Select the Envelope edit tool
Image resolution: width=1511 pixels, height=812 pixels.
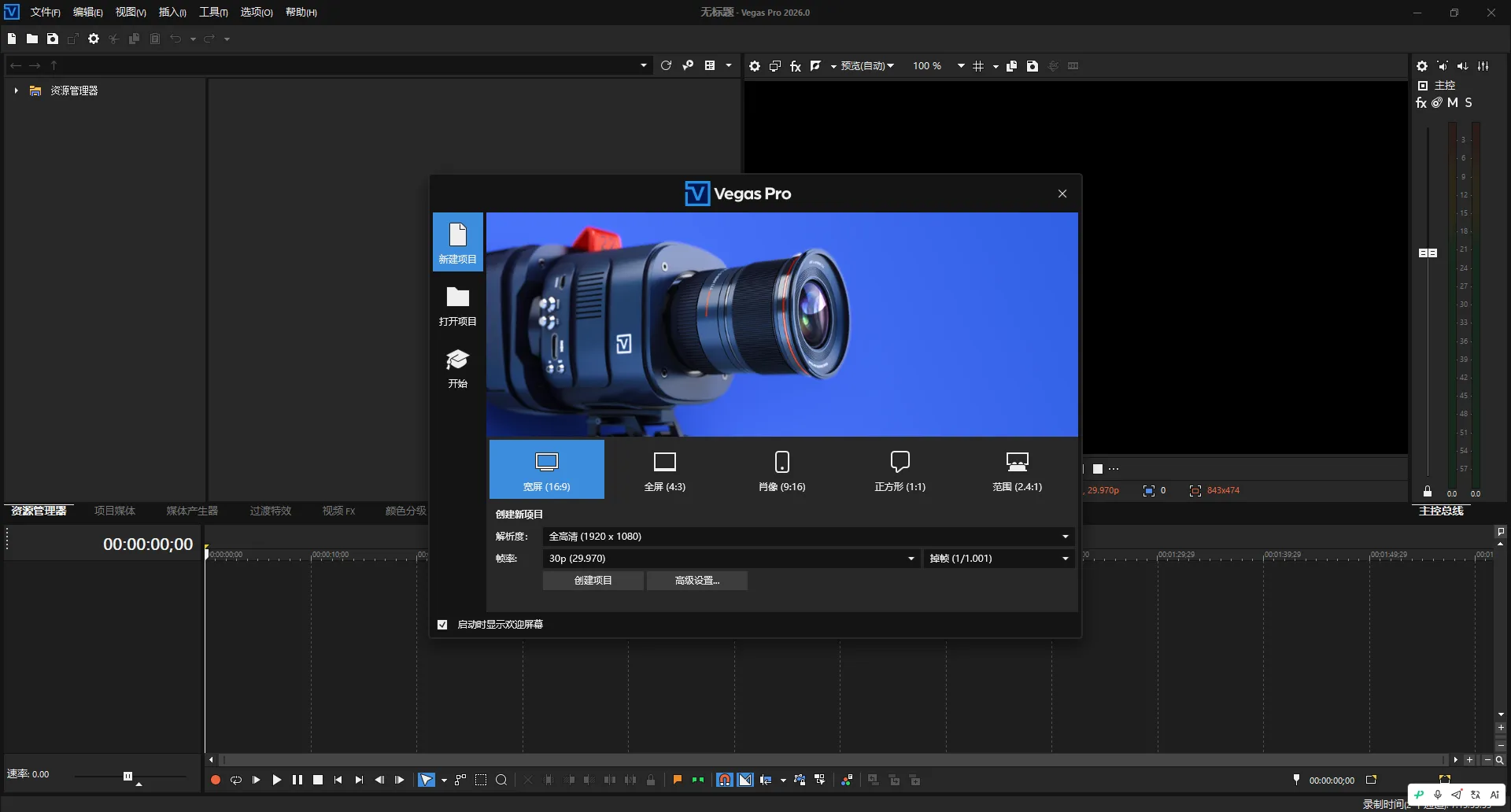pyautogui.click(x=460, y=780)
